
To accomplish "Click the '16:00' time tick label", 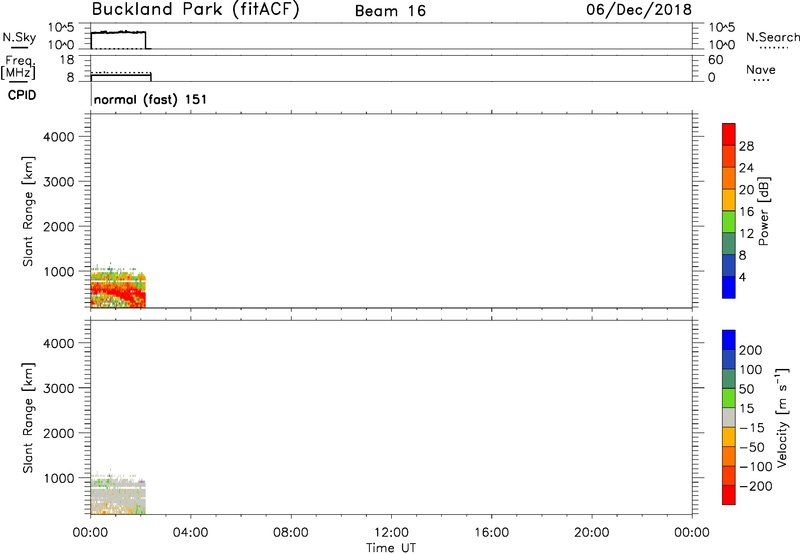I will click(491, 533).
